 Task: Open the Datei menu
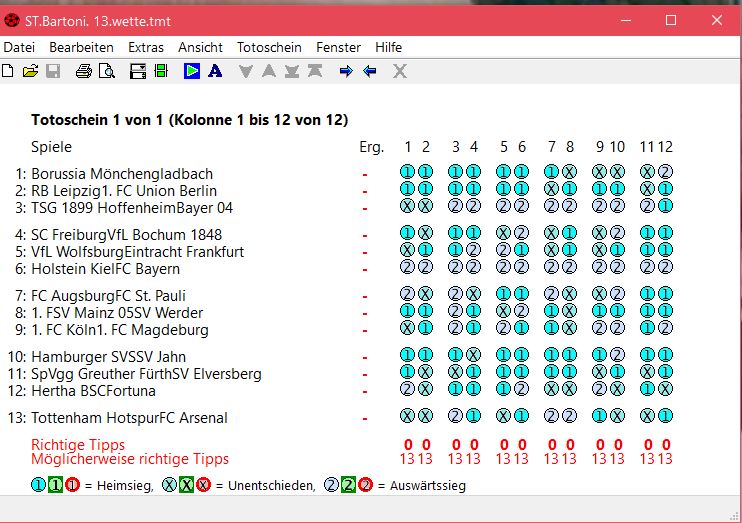pyautogui.click(x=19, y=47)
